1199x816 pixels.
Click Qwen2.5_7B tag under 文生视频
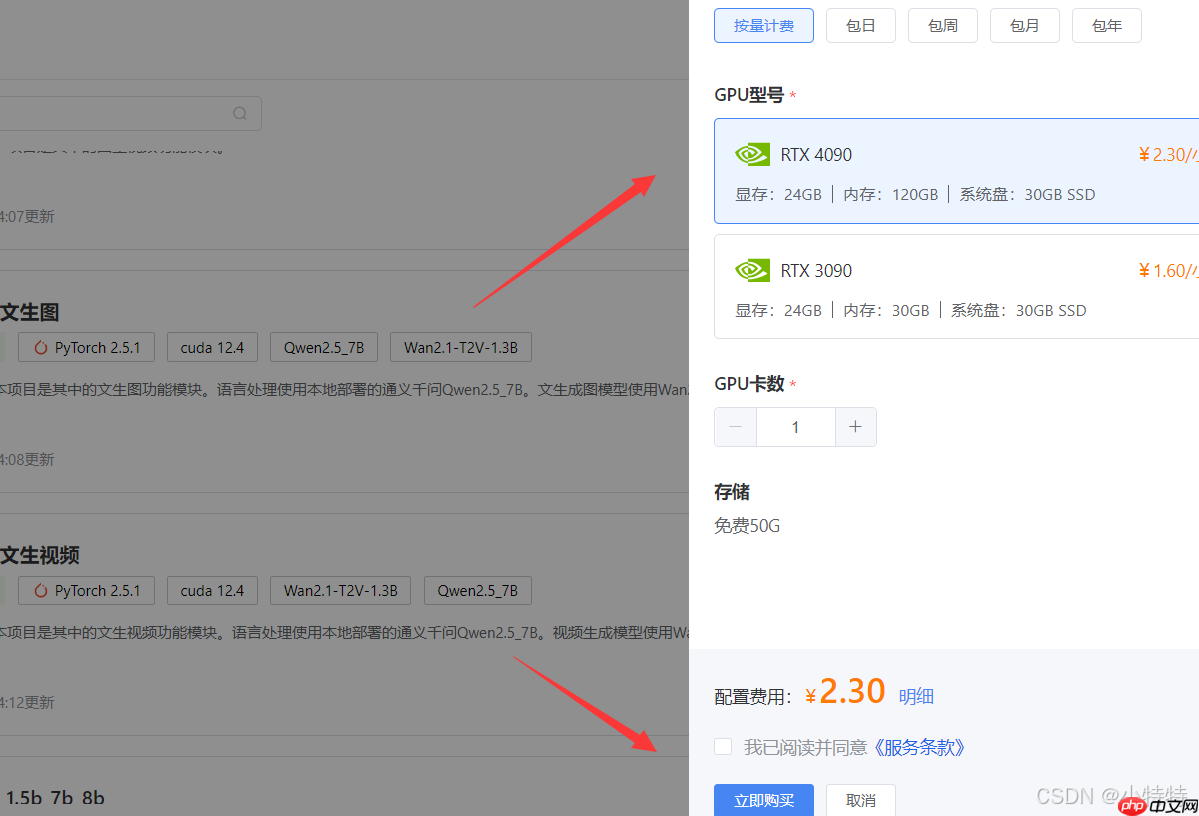pos(477,590)
